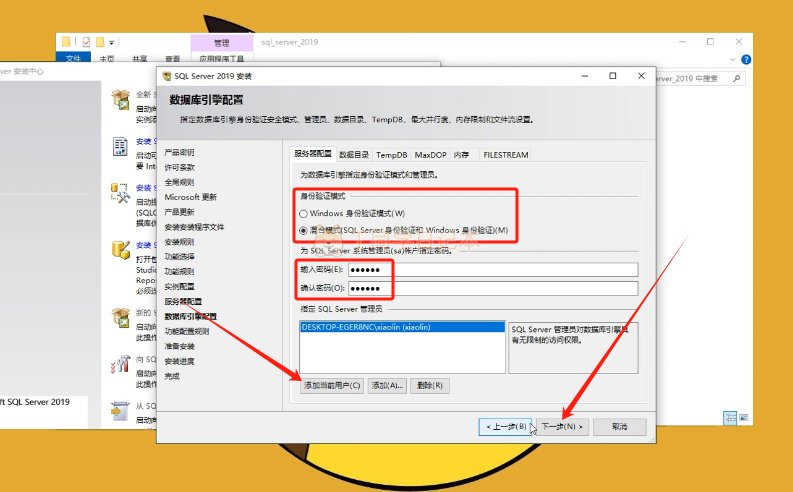Switch to the FILESTREAM tab
Viewport: 793px width, 492px height.
pyautogui.click(x=506, y=155)
